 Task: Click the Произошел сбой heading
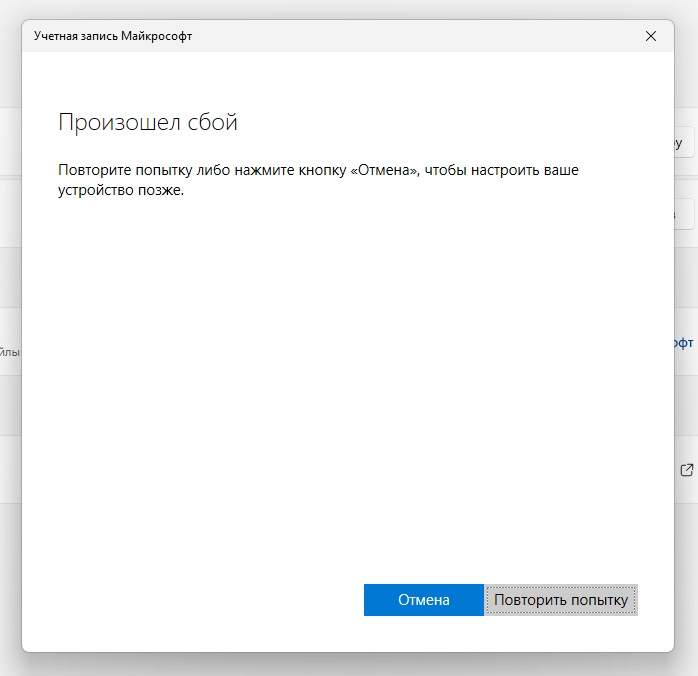[x=148, y=122]
